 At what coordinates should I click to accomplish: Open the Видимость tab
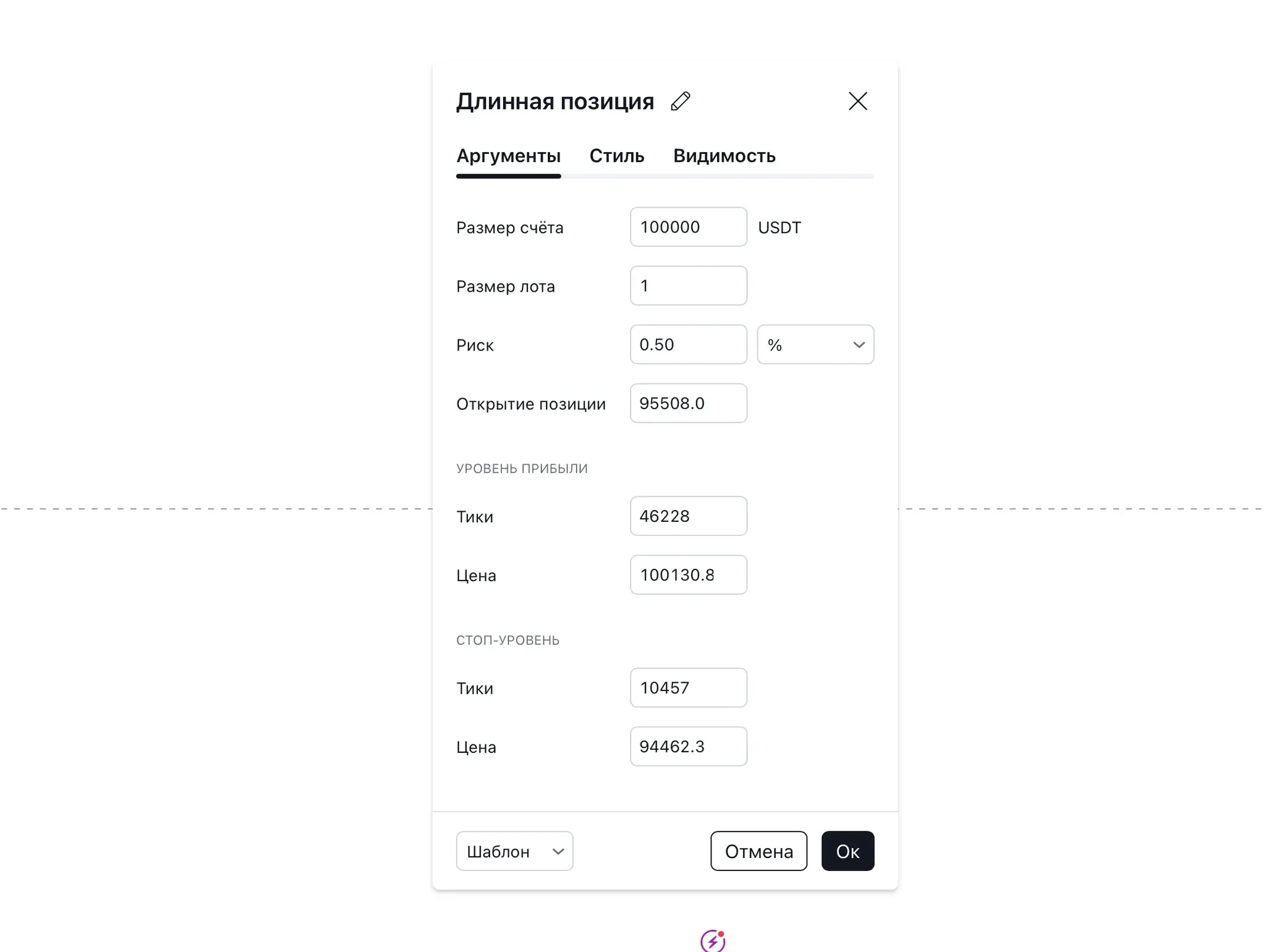click(x=724, y=156)
